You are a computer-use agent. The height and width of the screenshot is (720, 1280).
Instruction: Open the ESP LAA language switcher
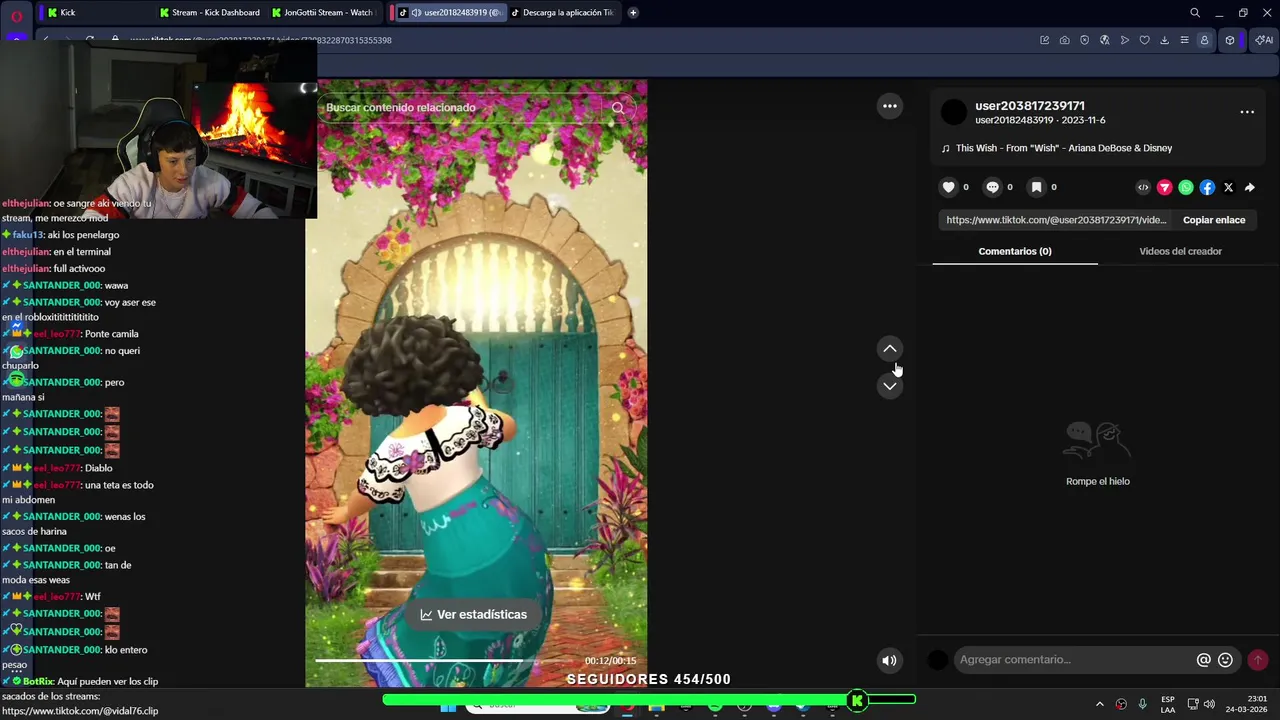(1168, 704)
